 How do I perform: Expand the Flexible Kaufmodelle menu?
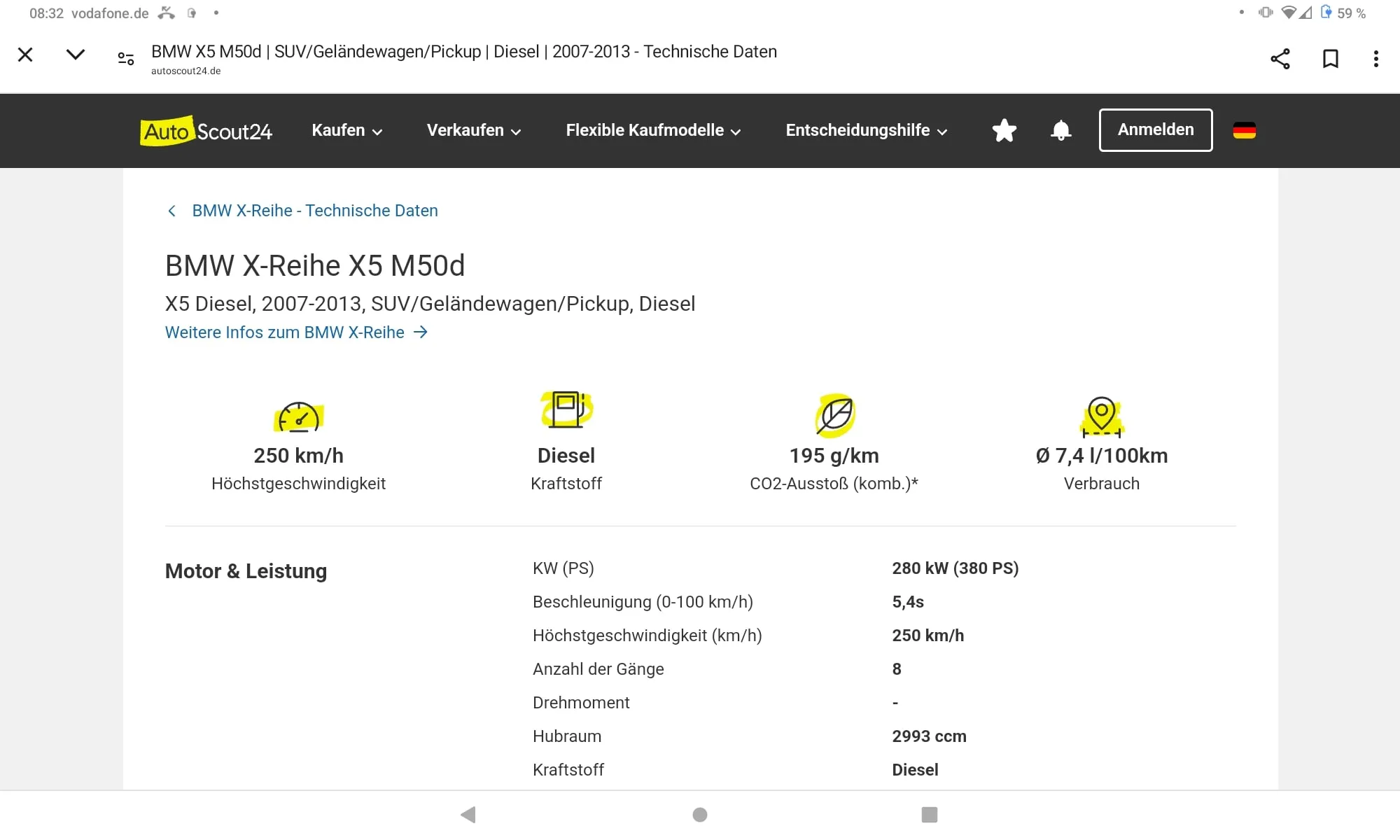653,130
